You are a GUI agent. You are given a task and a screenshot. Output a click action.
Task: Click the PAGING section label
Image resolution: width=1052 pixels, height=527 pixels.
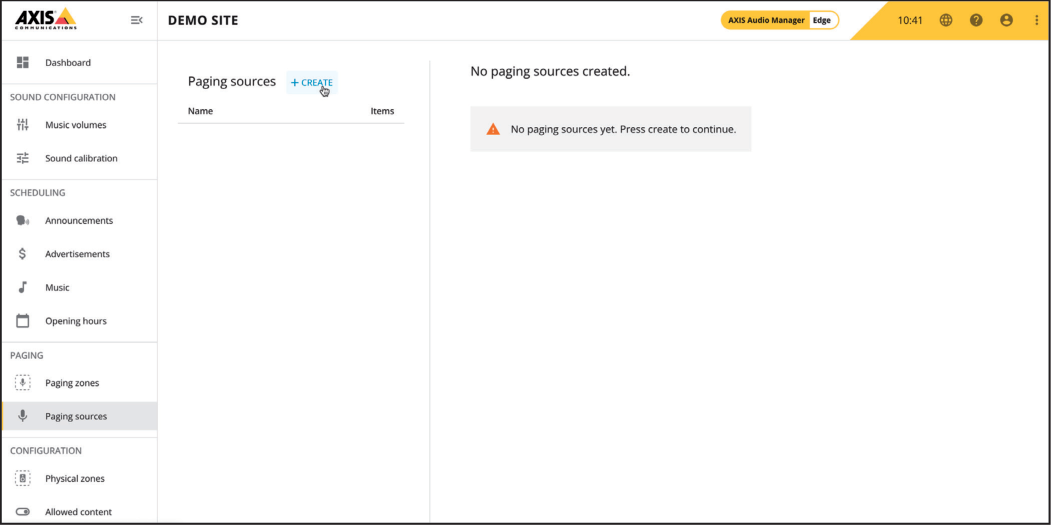coord(27,355)
